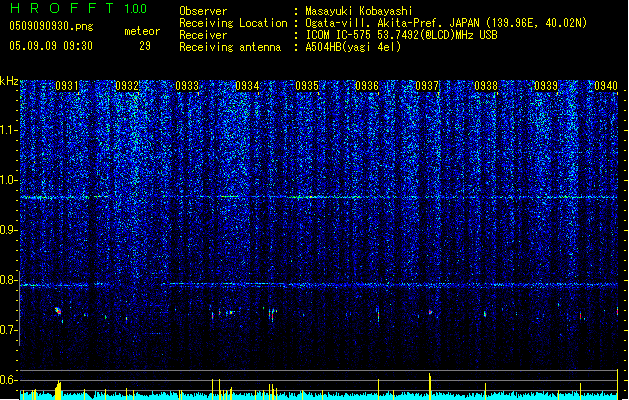Click the 0935 time marker
The height and width of the screenshot is (400, 629).
(307, 86)
